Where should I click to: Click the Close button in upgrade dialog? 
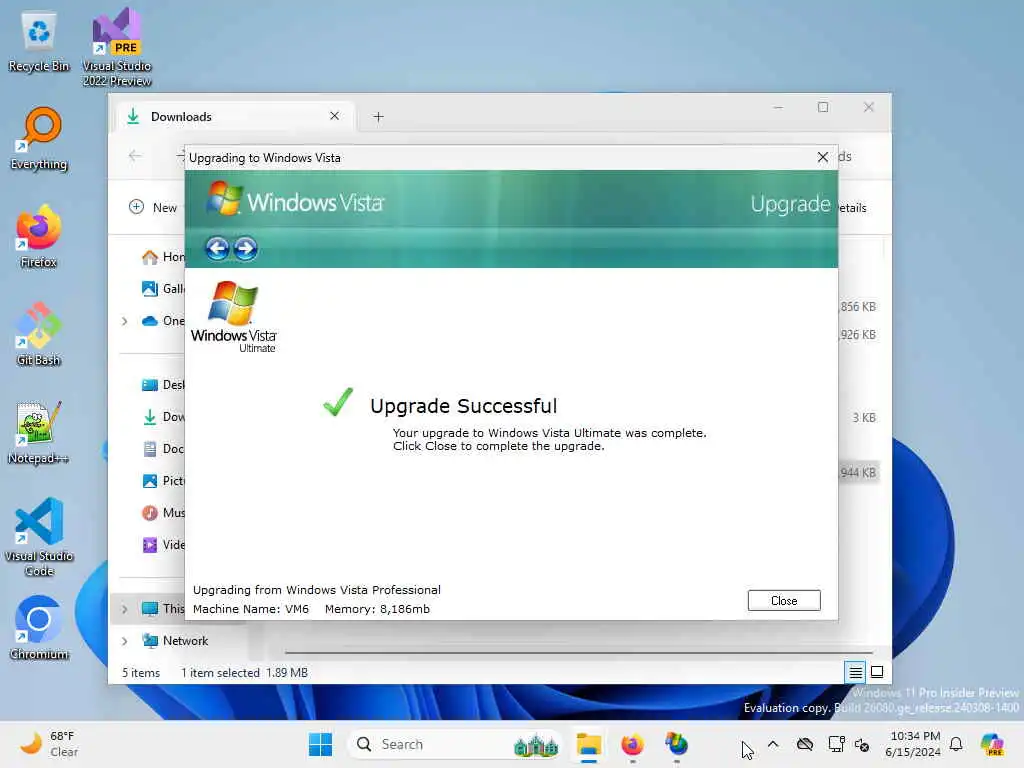(x=784, y=600)
